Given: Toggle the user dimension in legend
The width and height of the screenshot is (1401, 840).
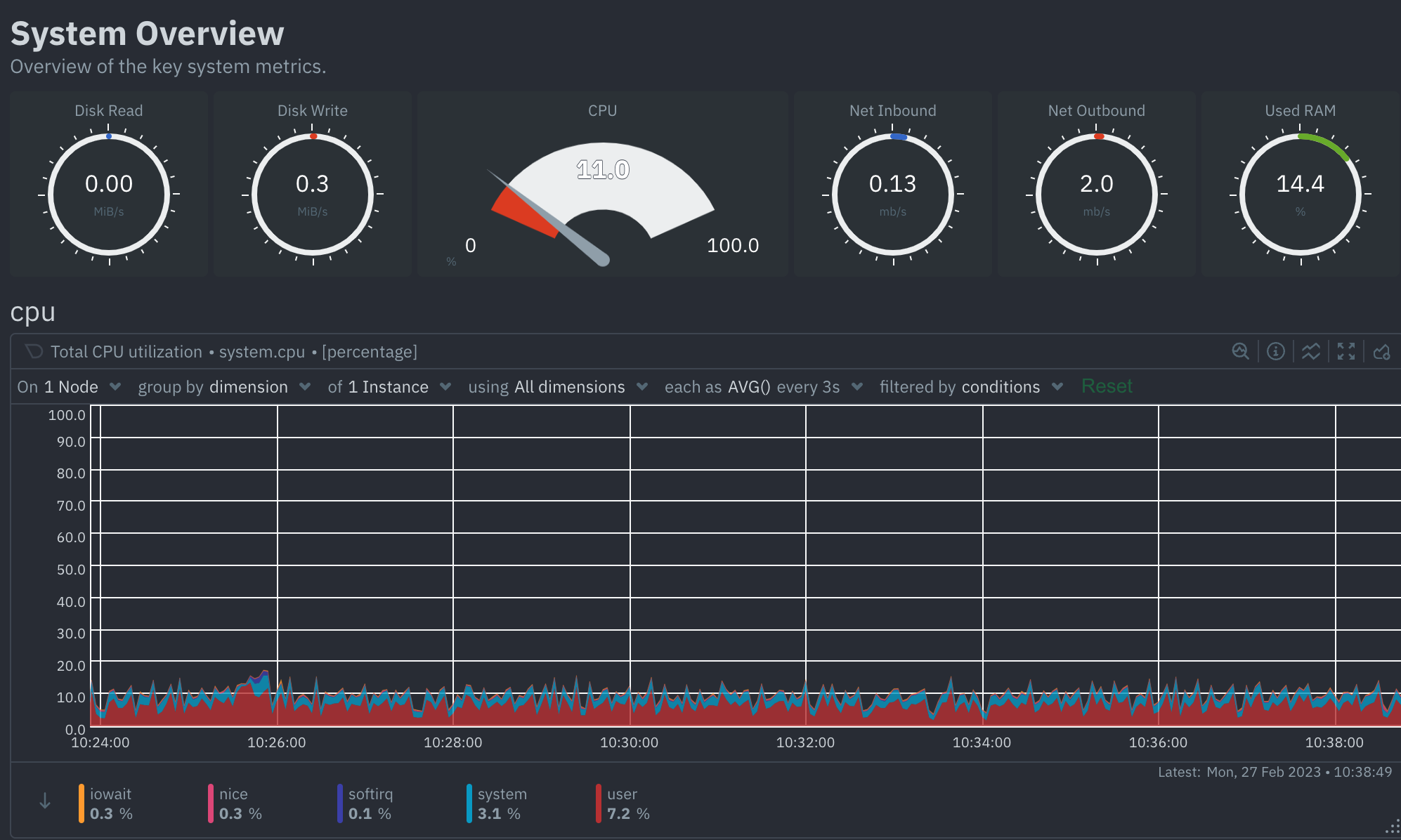Looking at the screenshot, I should (623, 803).
